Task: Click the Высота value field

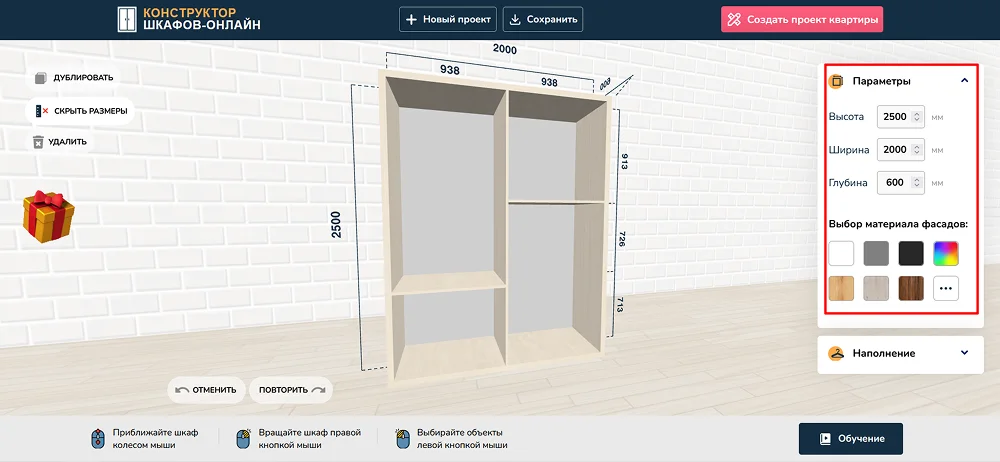Action: coord(901,117)
